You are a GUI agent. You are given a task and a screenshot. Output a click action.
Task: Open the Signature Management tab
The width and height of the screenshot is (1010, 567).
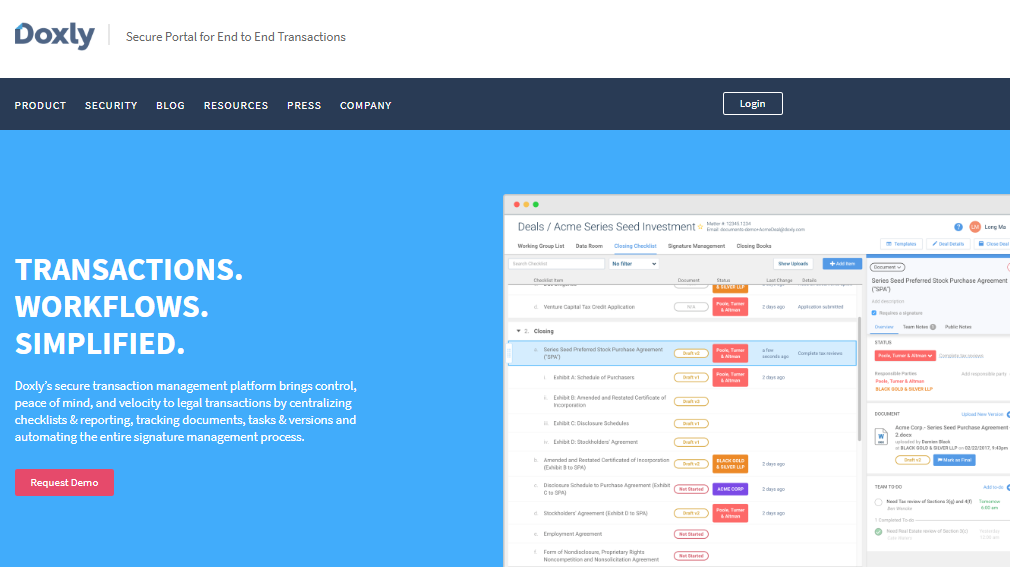coord(696,246)
